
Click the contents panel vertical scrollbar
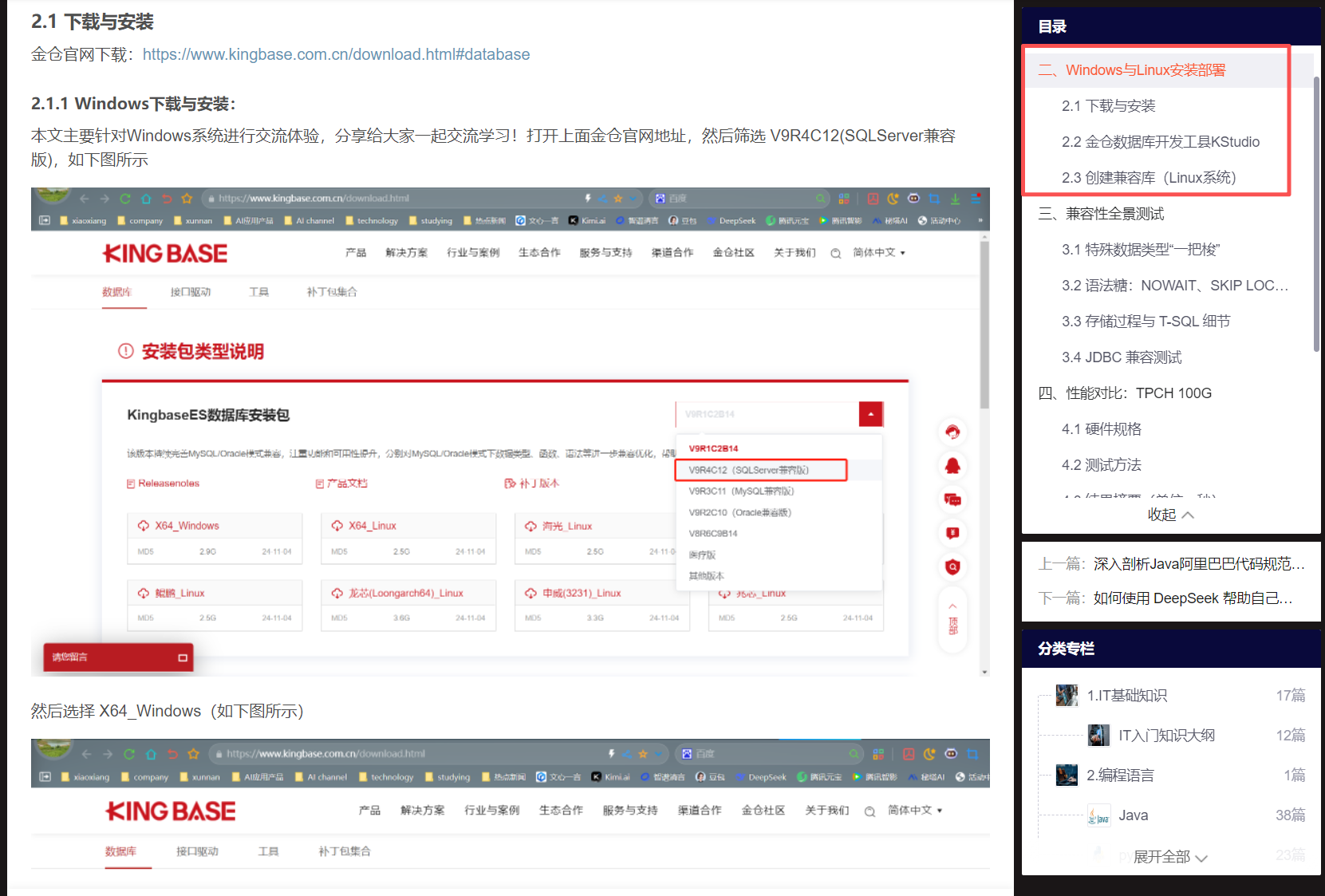[1316, 215]
